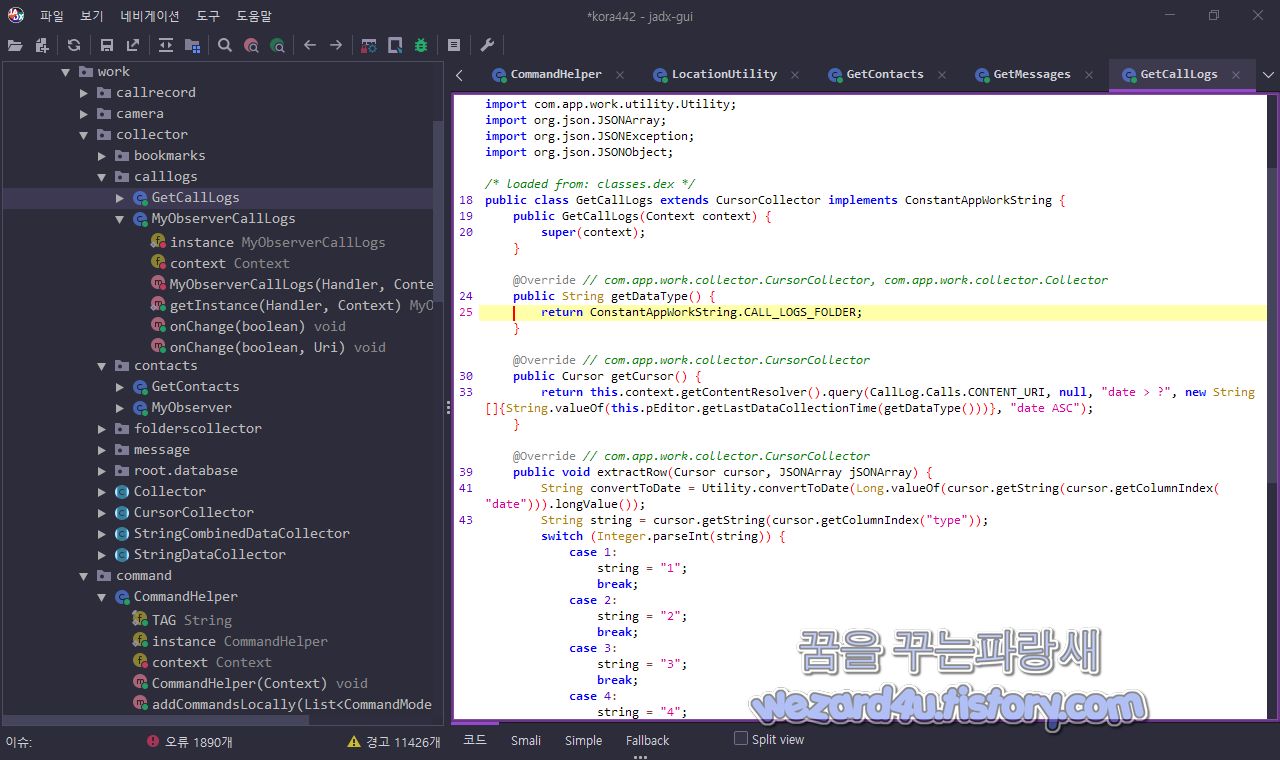The image size is (1280, 760).
Task: Open the log viewer toolbar icon
Action: pyautogui.click(x=454, y=45)
